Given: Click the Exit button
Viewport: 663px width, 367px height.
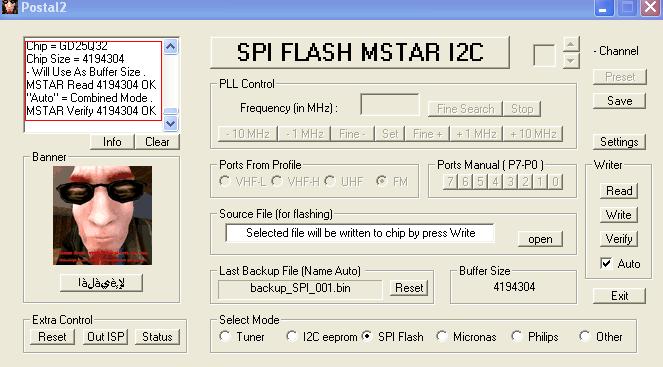Looking at the screenshot, I should pos(619,296).
